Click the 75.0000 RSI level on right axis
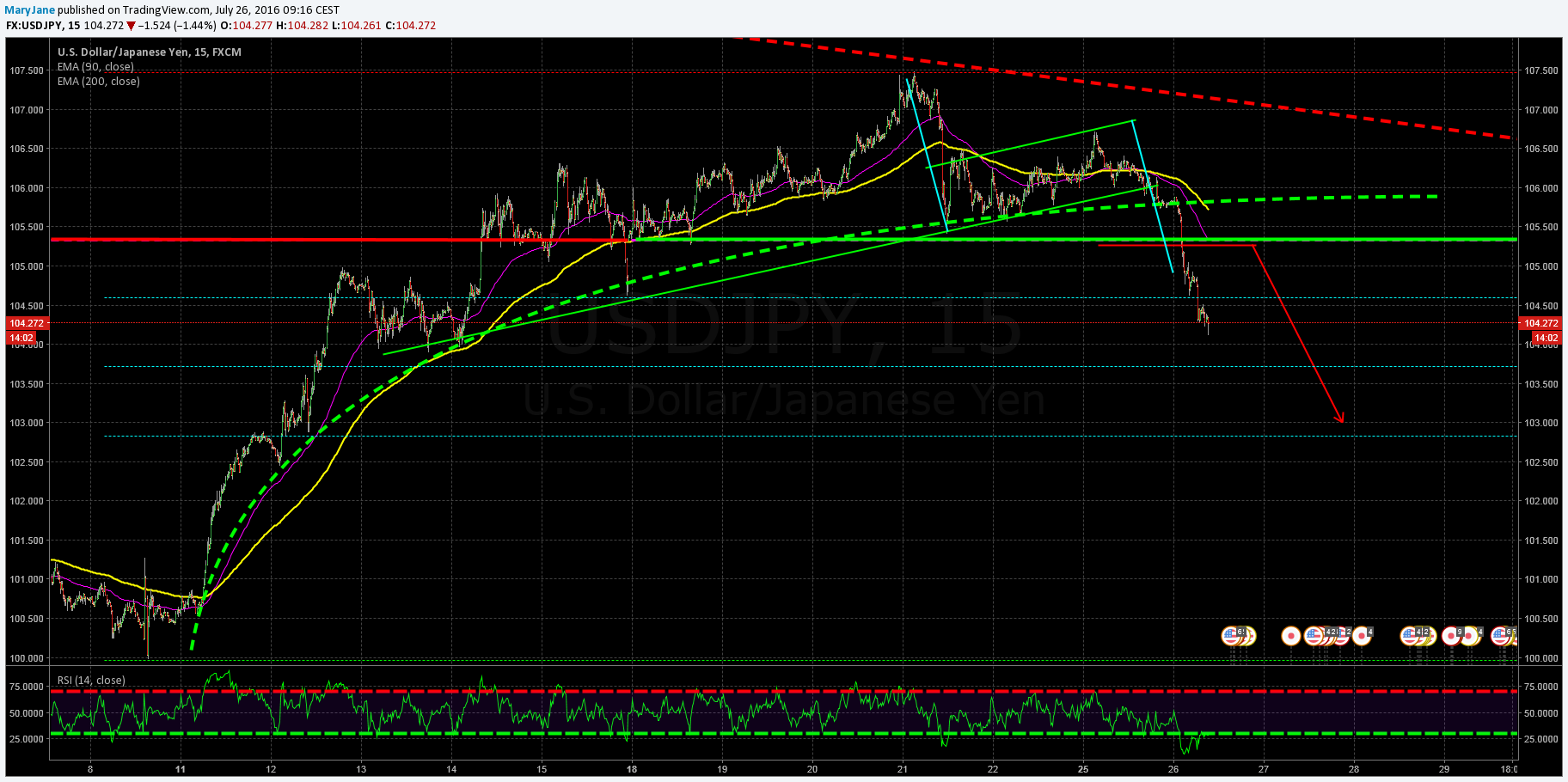1568x782 pixels. pyautogui.click(x=1542, y=687)
